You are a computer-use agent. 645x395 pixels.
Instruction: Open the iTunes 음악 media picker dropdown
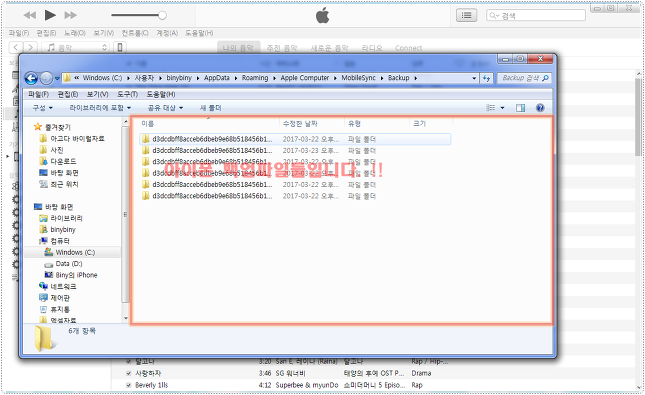tap(75, 47)
